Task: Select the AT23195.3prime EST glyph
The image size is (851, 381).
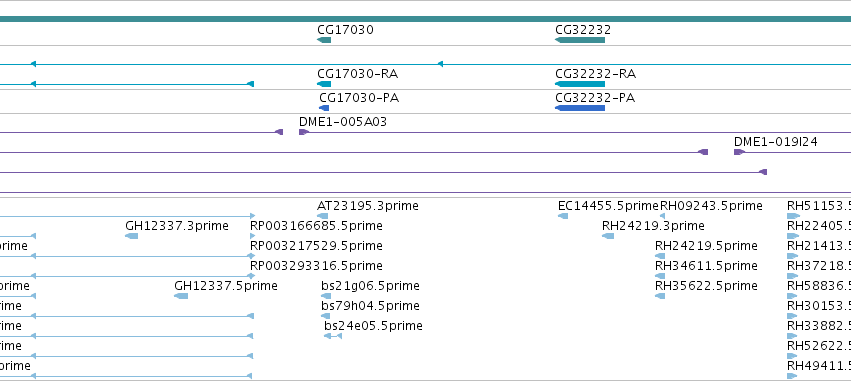Action: point(322,216)
